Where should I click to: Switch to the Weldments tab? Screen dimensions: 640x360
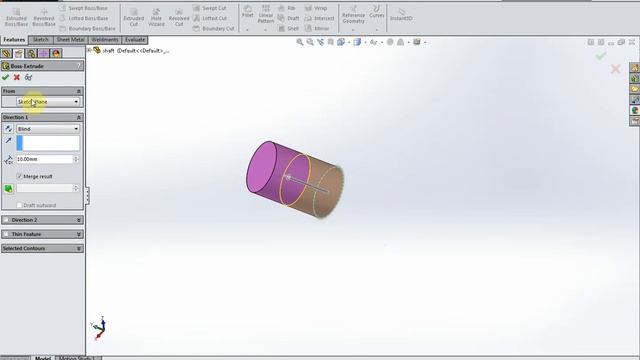coord(105,40)
